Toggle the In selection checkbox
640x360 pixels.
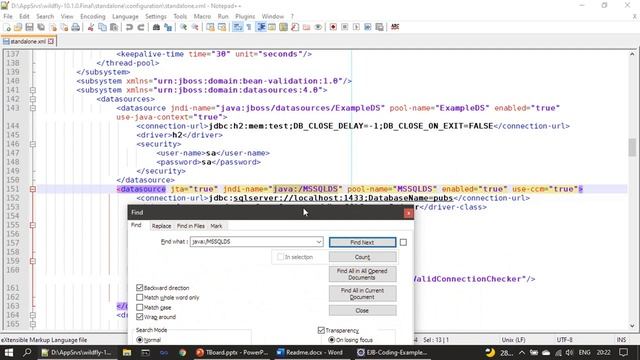(280, 257)
